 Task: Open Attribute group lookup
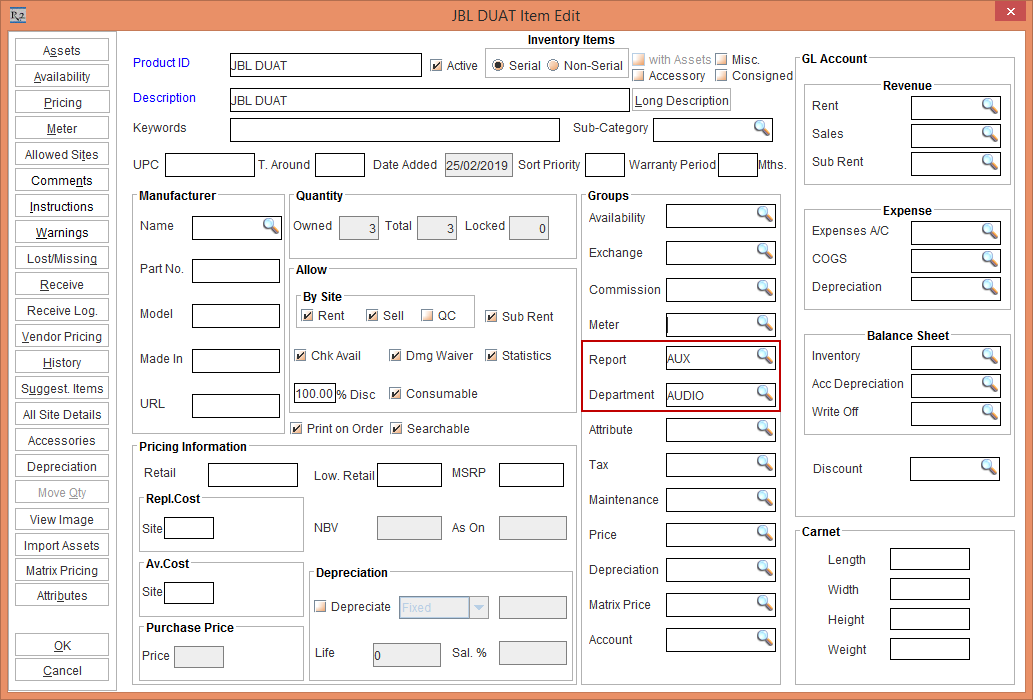[764, 428]
